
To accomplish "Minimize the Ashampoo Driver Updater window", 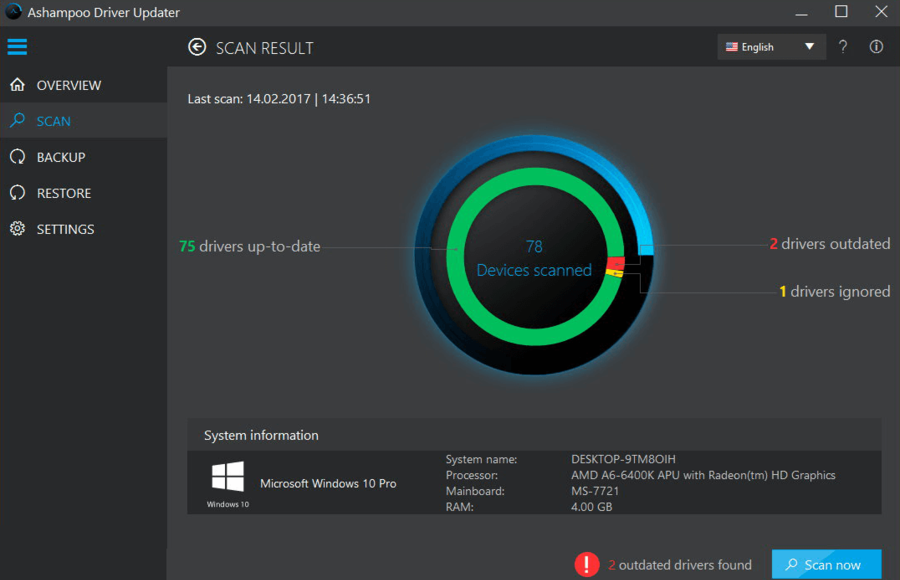I will (x=801, y=12).
